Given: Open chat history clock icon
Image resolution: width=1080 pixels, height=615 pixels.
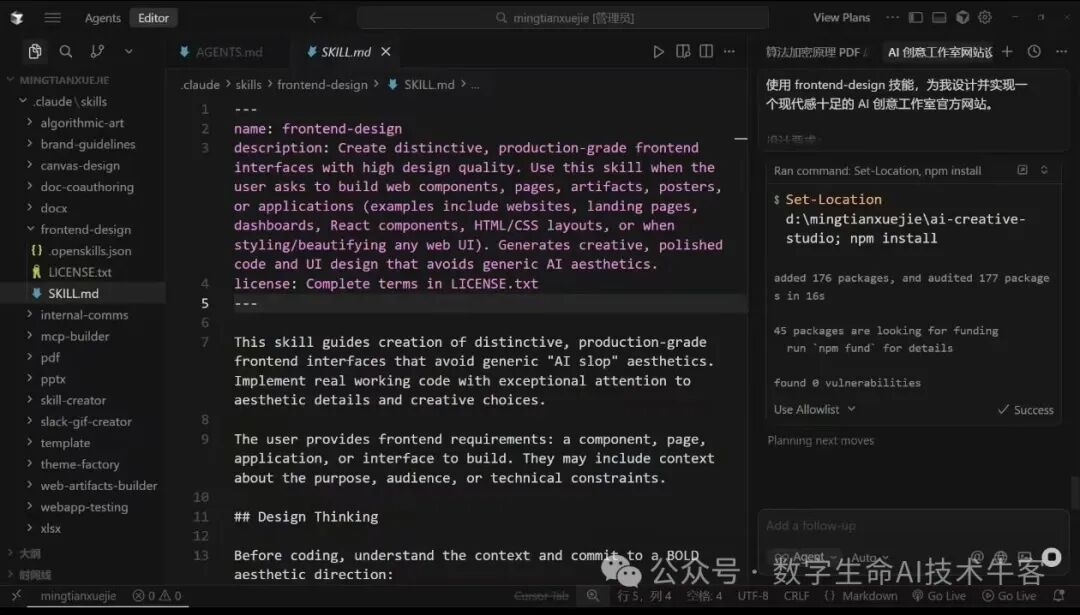Looking at the screenshot, I should (x=1034, y=52).
